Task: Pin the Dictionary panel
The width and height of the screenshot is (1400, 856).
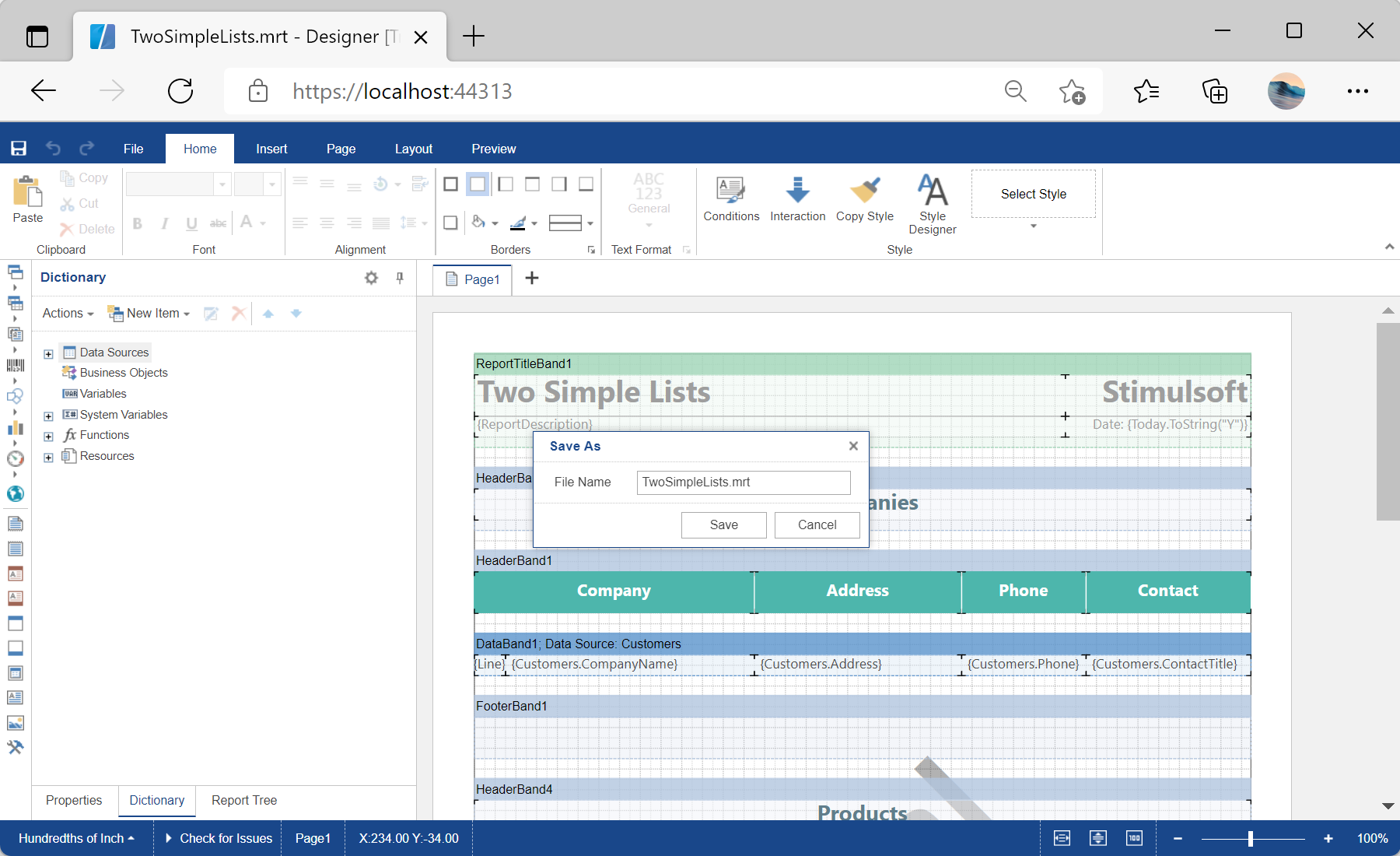Action: click(x=400, y=278)
